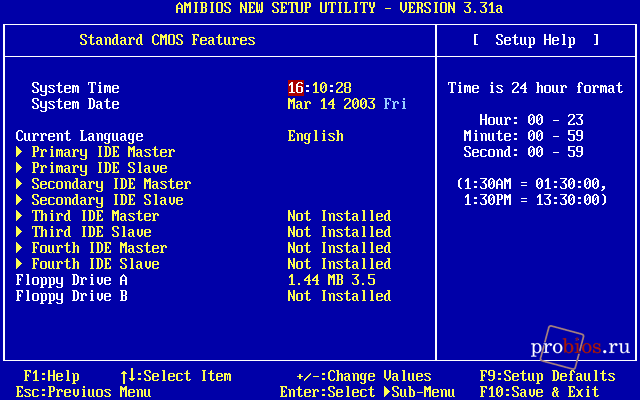Expand the Third IDE Master arrow

pyautogui.click(x=19, y=216)
